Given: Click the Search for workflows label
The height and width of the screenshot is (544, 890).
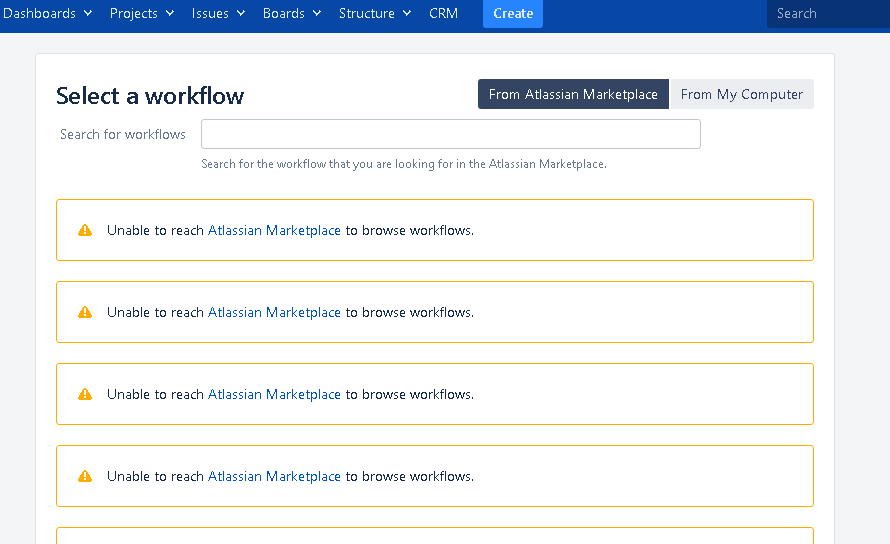Looking at the screenshot, I should pyautogui.click(x=123, y=134).
